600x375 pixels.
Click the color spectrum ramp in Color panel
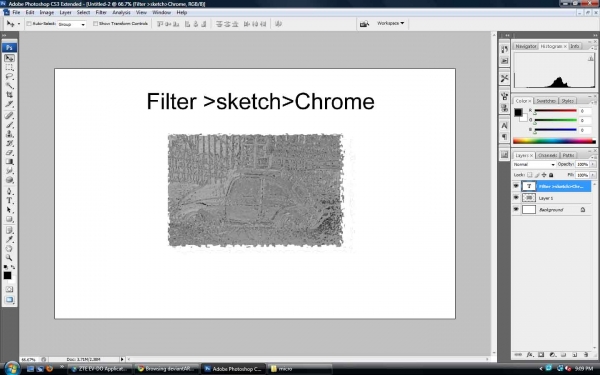pyautogui.click(x=554, y=141)
